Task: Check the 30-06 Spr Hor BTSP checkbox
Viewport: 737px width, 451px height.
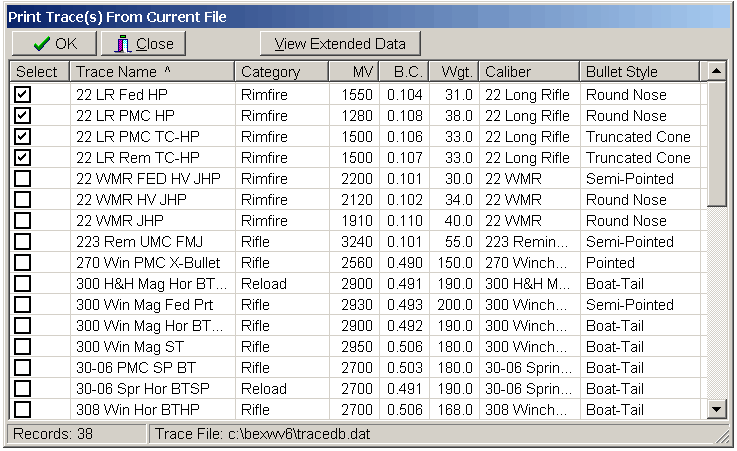Action: 22,389
